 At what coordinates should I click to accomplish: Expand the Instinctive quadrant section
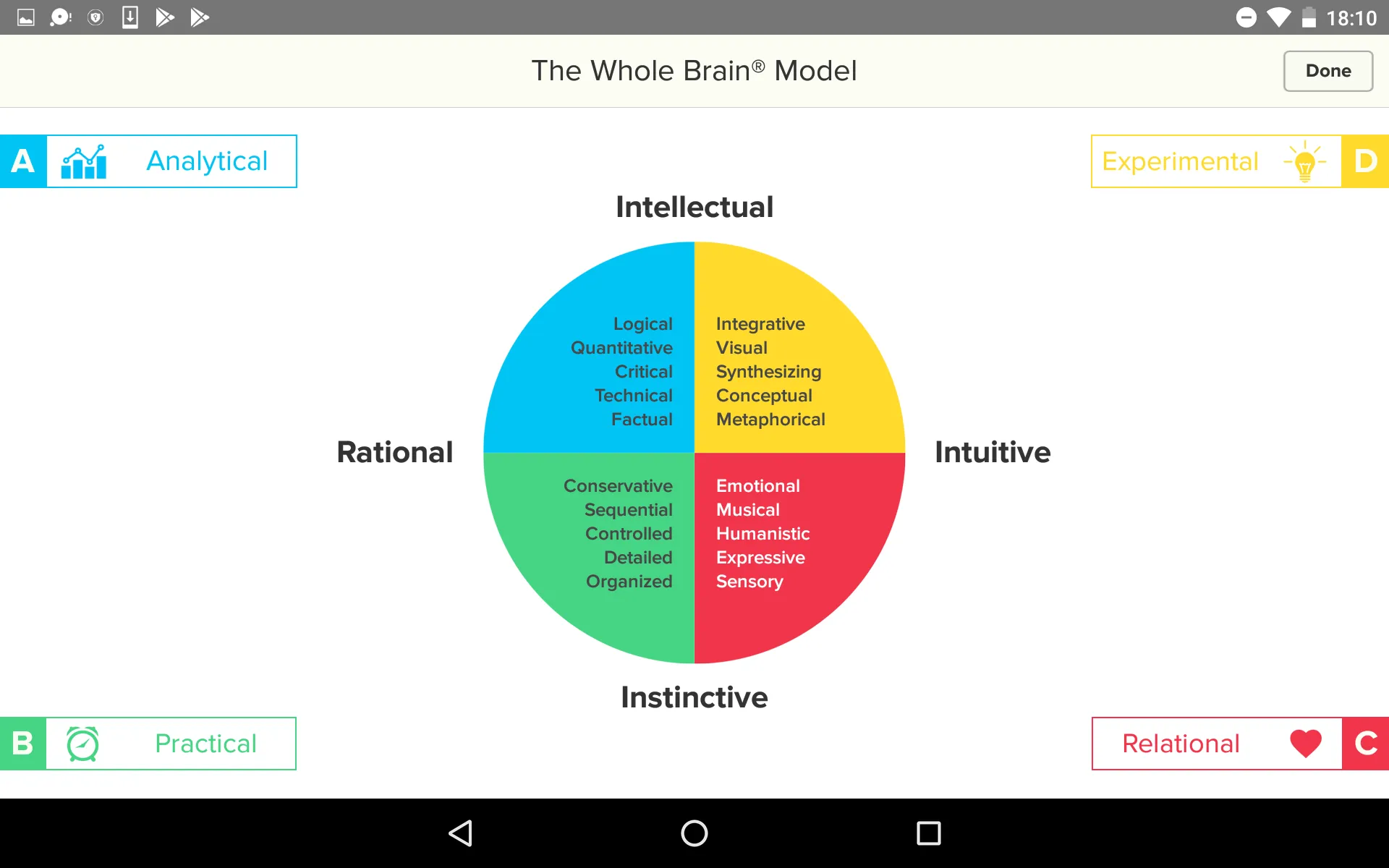click(x=694, y=696)
